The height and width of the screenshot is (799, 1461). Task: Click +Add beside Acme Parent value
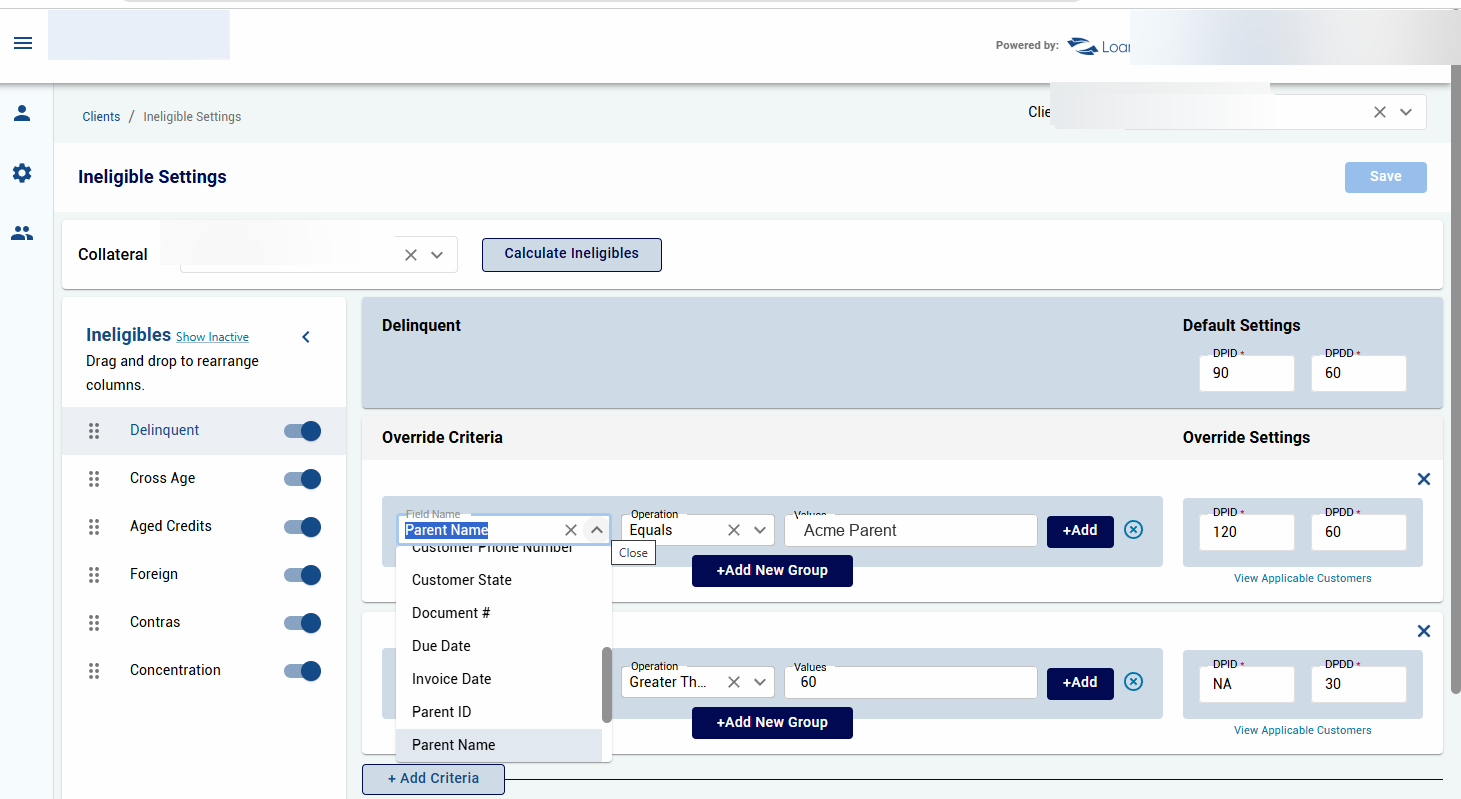[1080, 531]
